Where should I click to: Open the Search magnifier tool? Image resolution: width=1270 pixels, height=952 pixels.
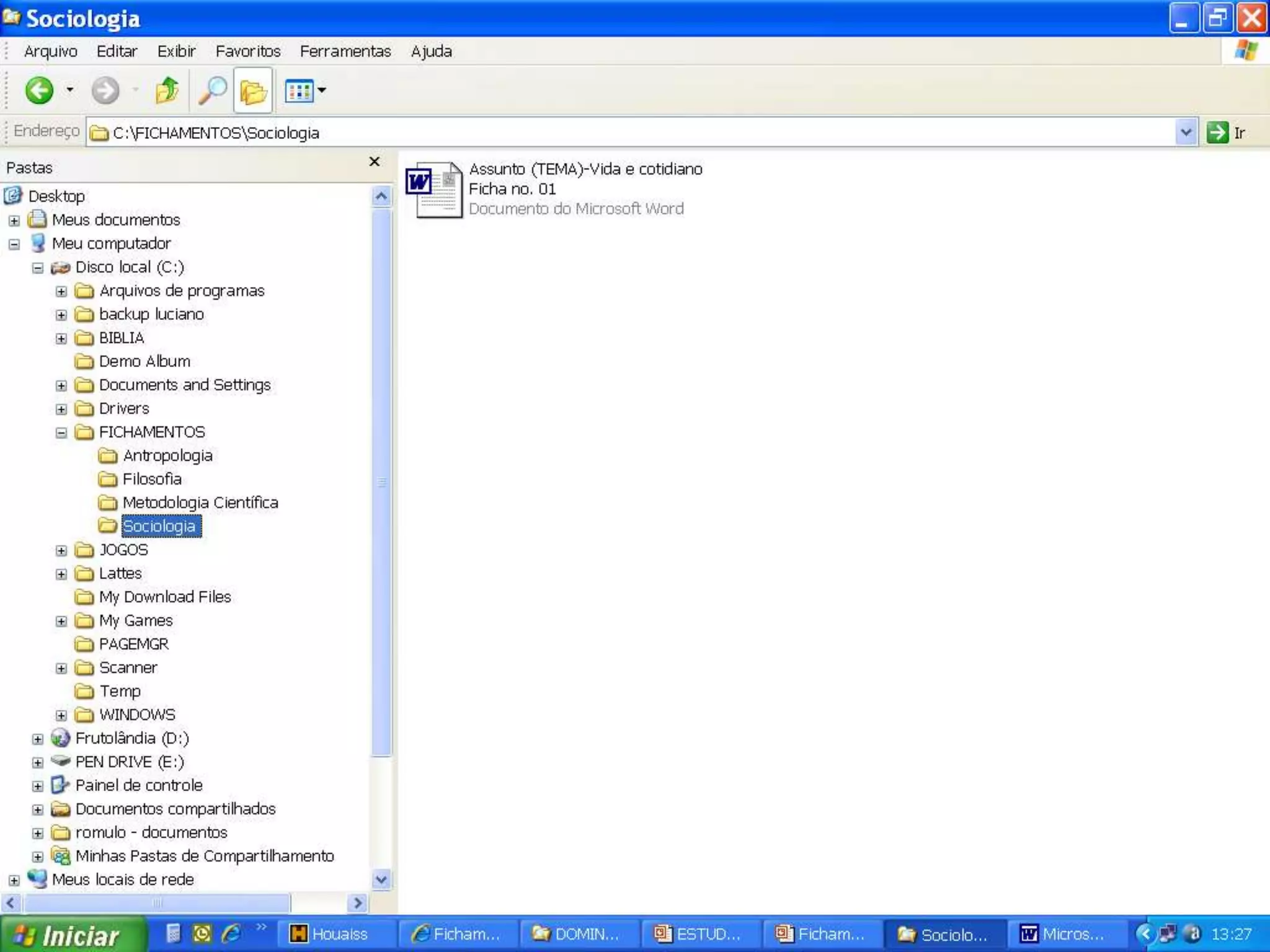212,91
